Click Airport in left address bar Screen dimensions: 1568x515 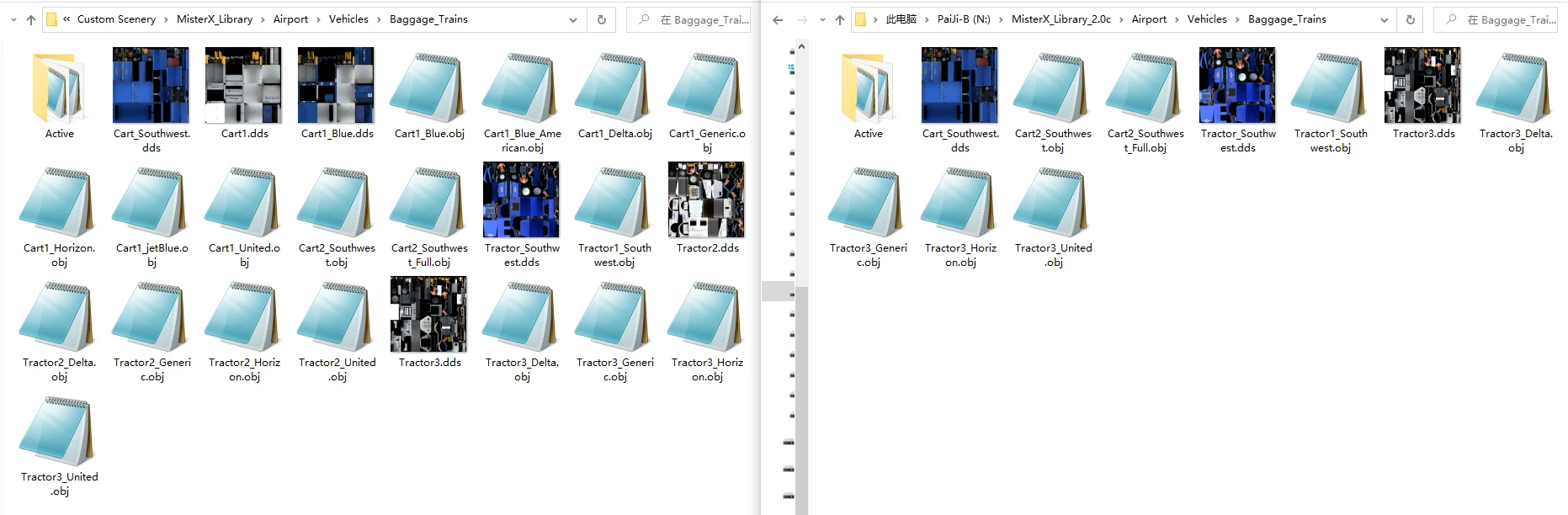[290, 19]
